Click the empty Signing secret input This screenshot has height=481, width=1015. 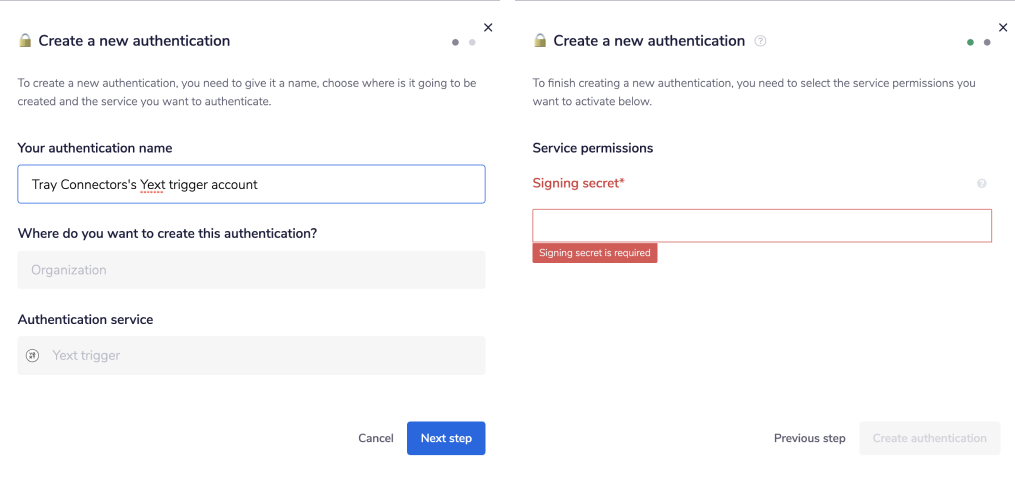761,226
